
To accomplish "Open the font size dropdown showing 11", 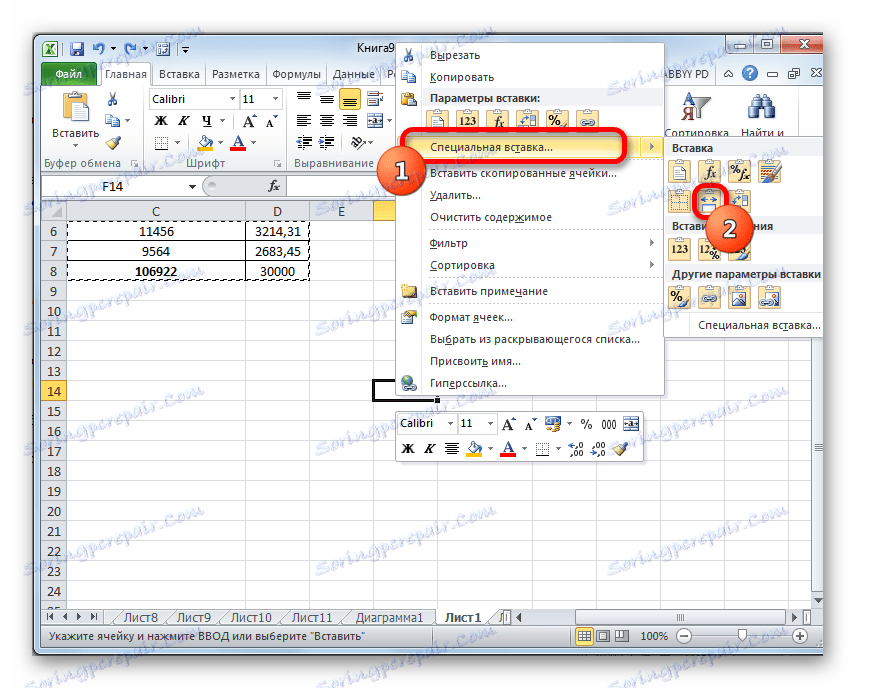I will pos(258,99).
